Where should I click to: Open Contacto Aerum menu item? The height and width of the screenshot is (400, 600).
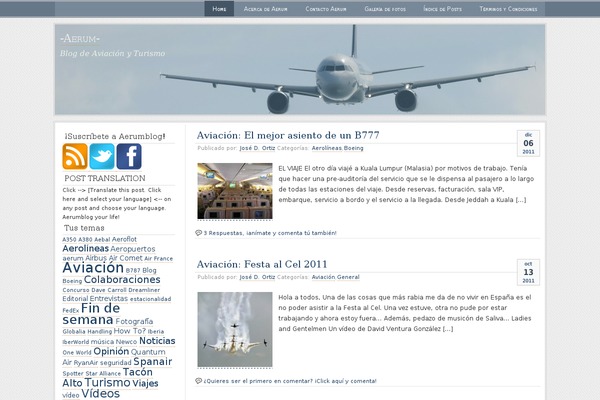click(x=326, y=9)
